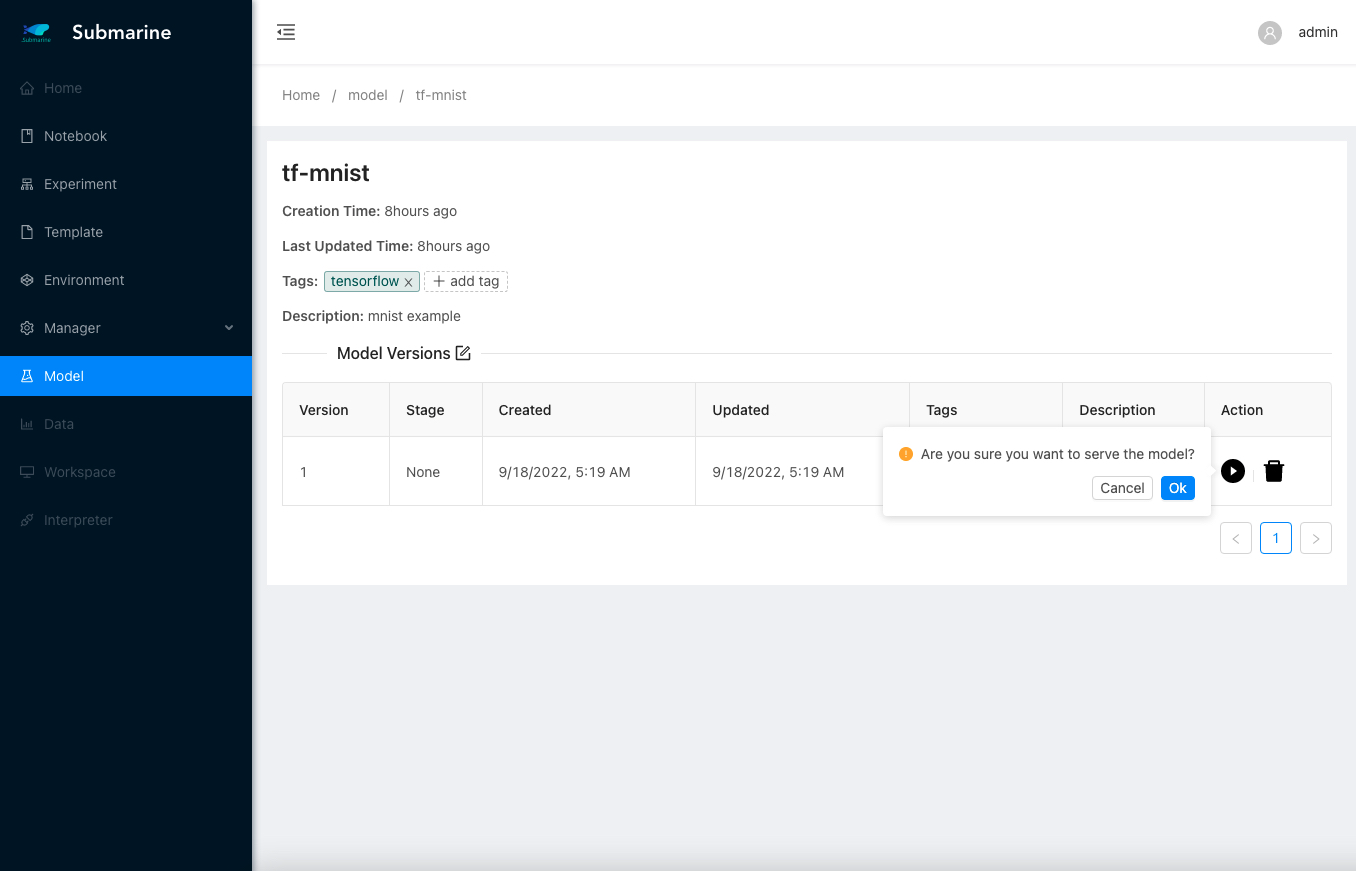Click the model breadcrumb link
The width and height of the screenshot is (1356, 871).
pos(367,95)
